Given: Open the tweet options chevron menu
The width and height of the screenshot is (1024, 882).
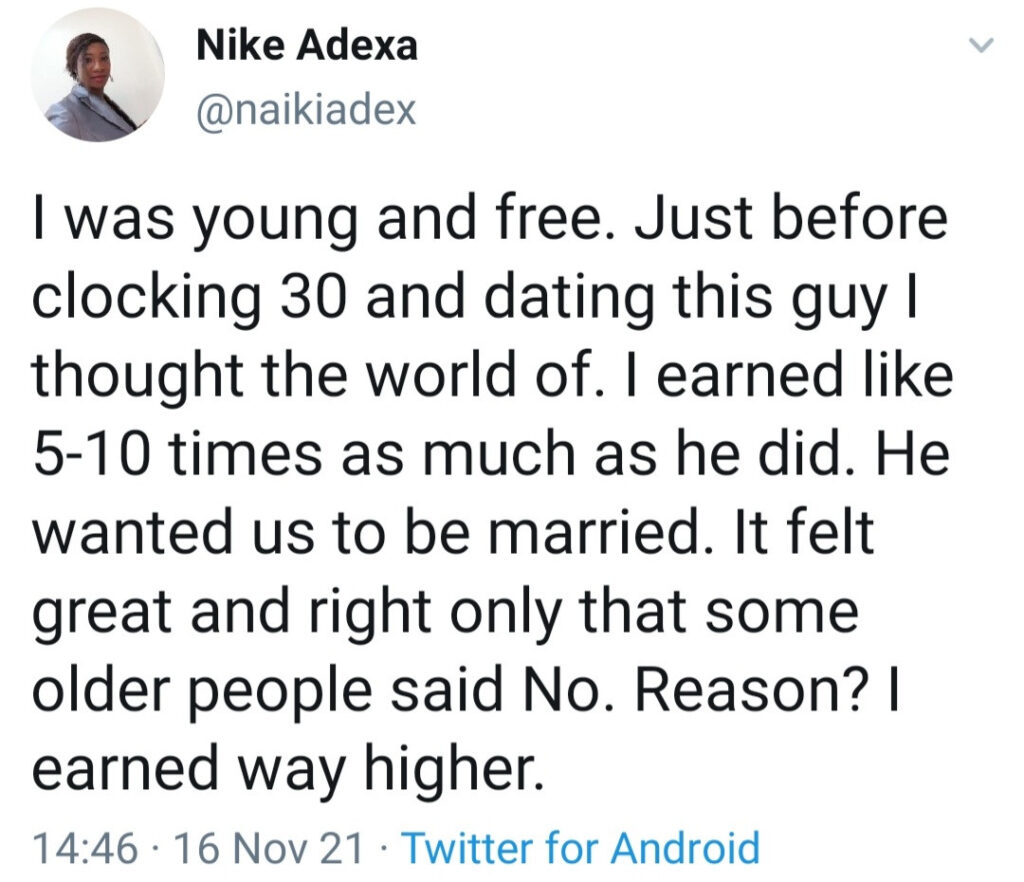Looking at the screenshot, I should point(980,46).
